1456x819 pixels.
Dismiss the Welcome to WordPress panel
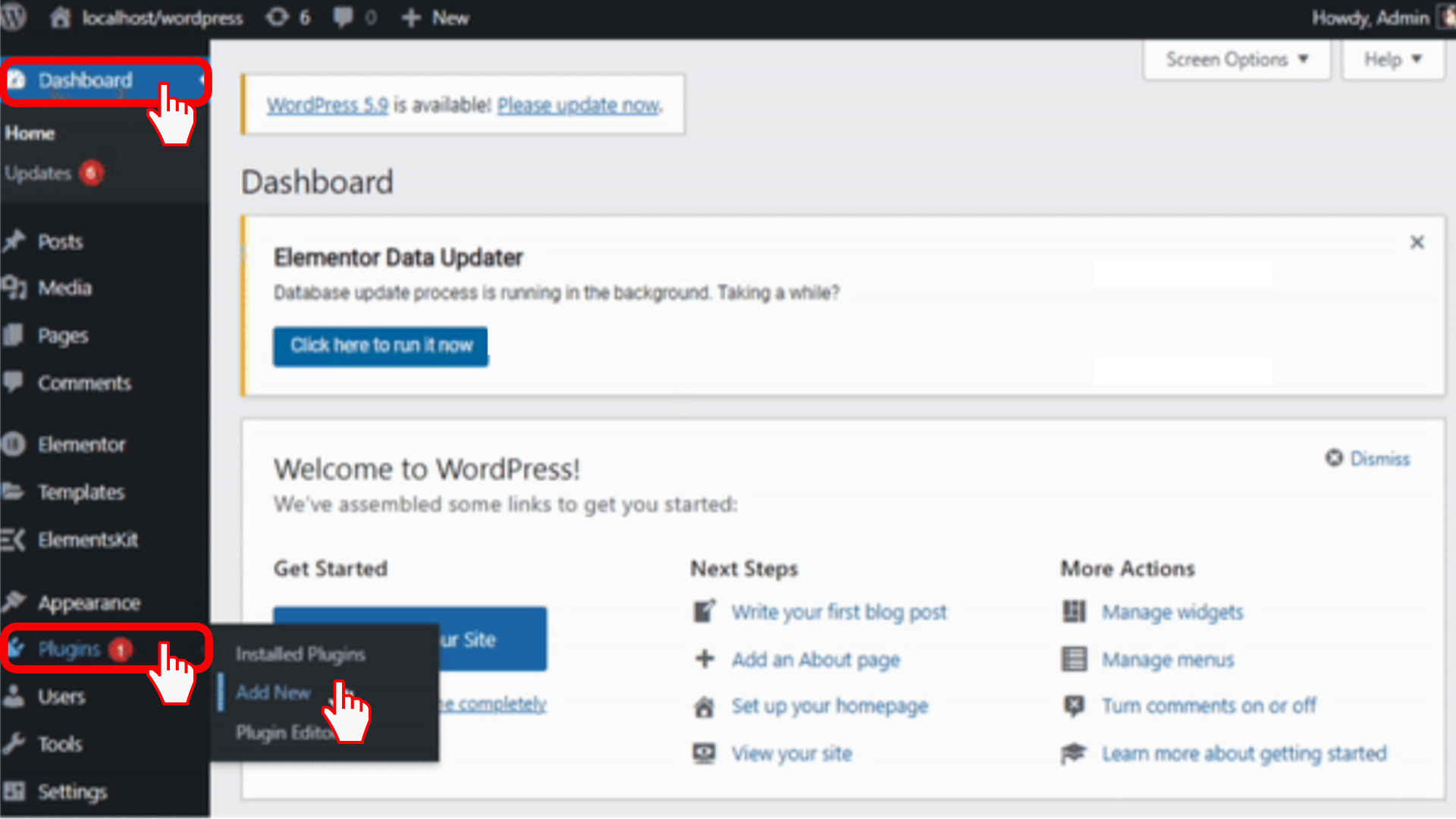click(x=1367, y=458)
